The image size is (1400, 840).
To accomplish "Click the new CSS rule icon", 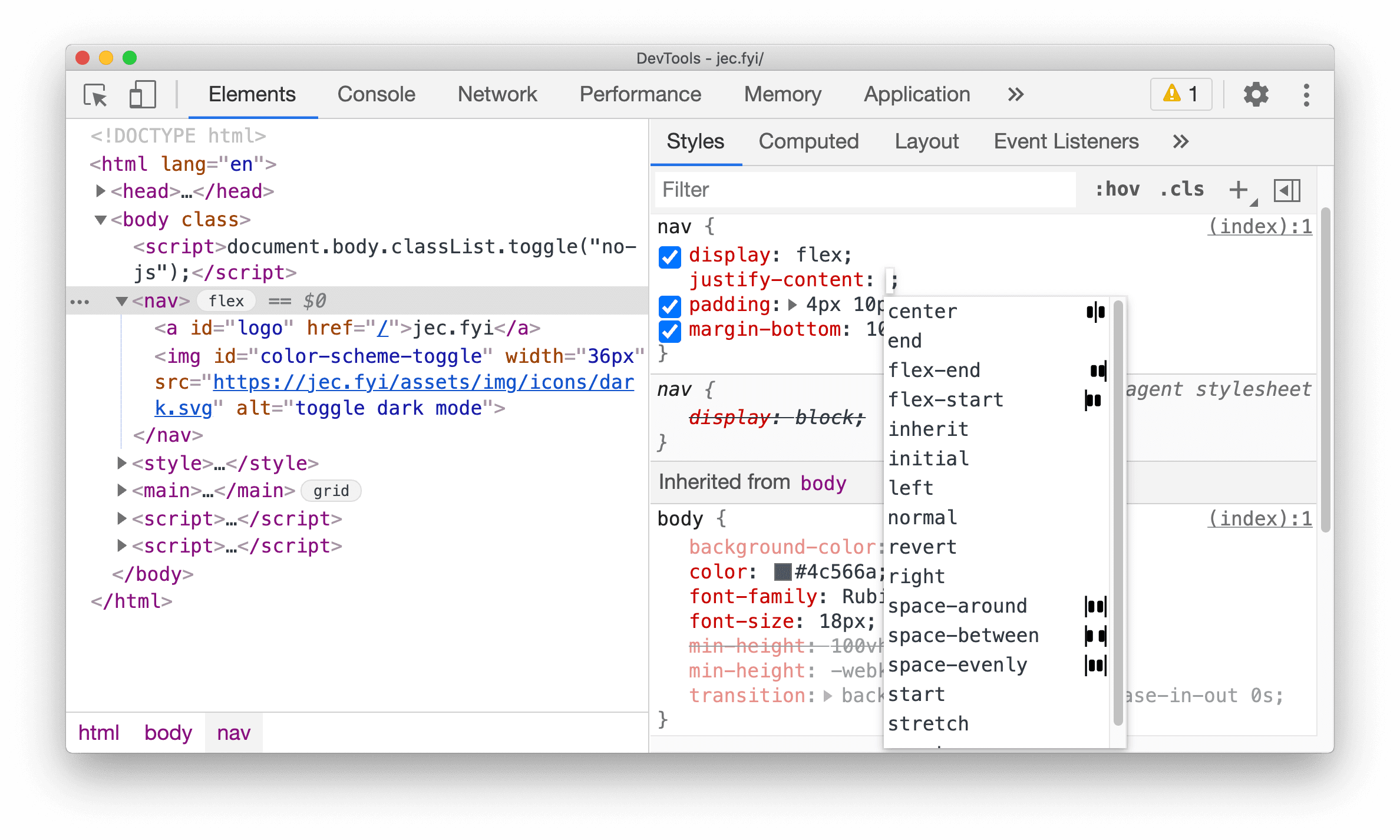I will pos(1239,190).
